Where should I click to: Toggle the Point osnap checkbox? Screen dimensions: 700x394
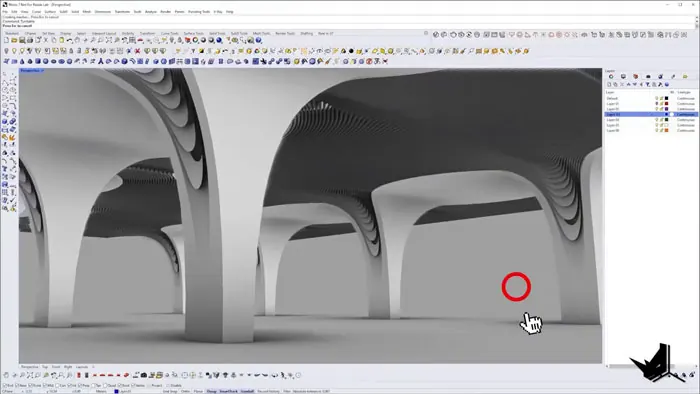coord(30,386)
